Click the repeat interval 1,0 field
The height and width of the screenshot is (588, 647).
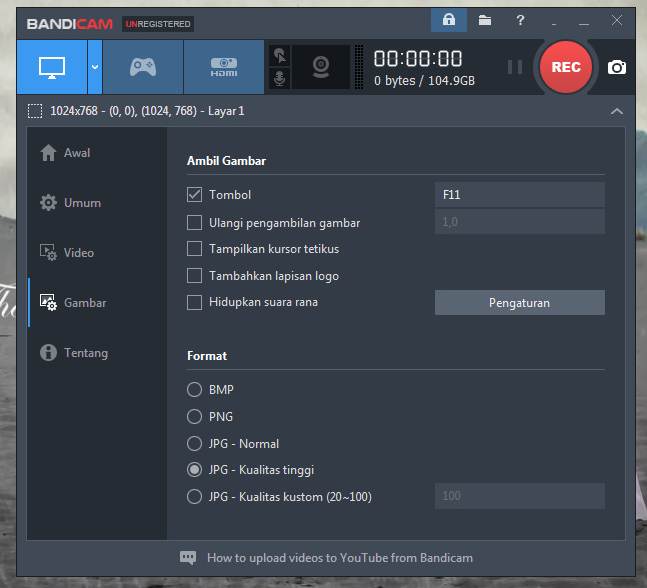[520, 222]
